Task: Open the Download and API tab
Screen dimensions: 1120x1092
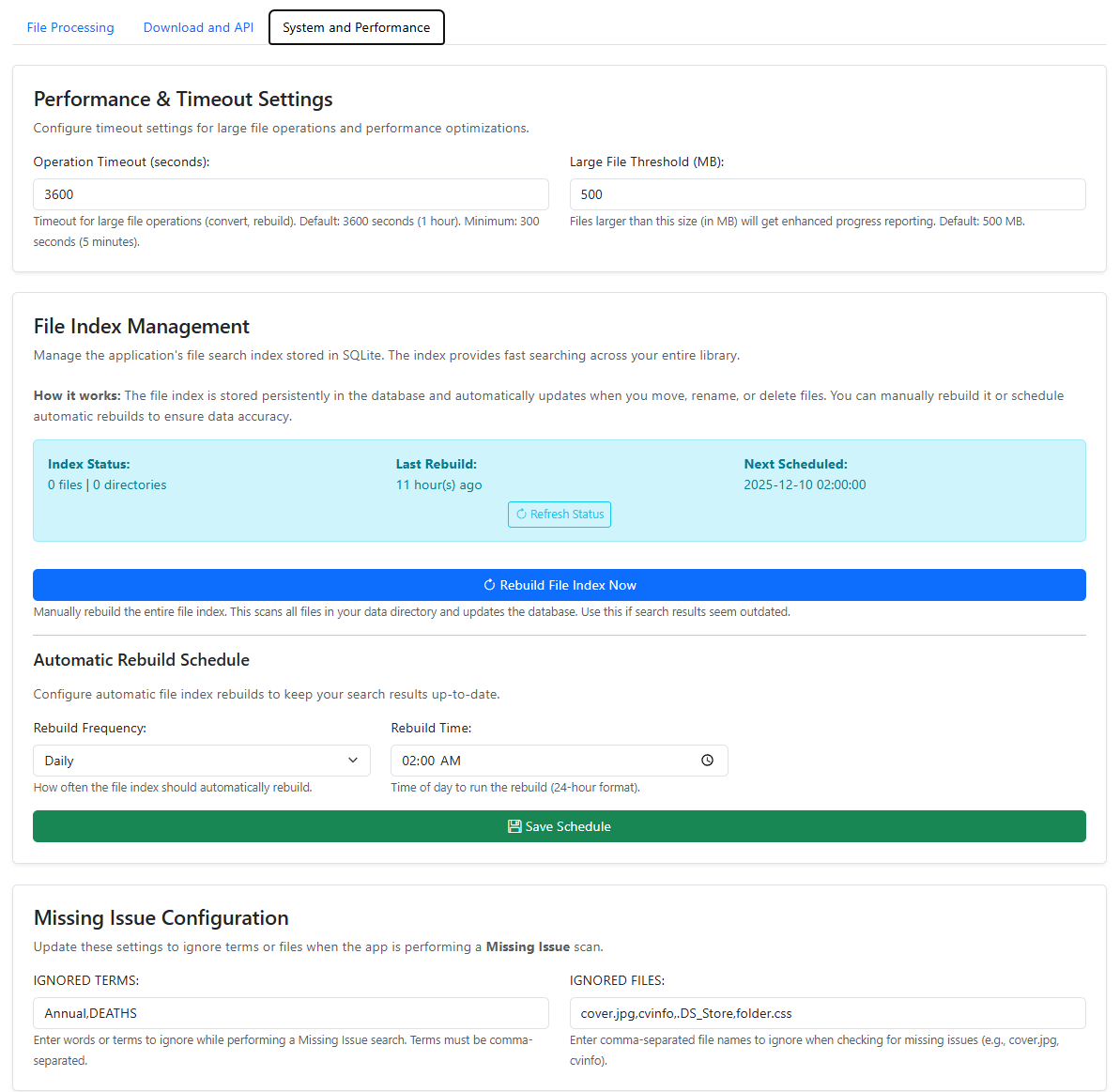Action: [x=198, y=27]
